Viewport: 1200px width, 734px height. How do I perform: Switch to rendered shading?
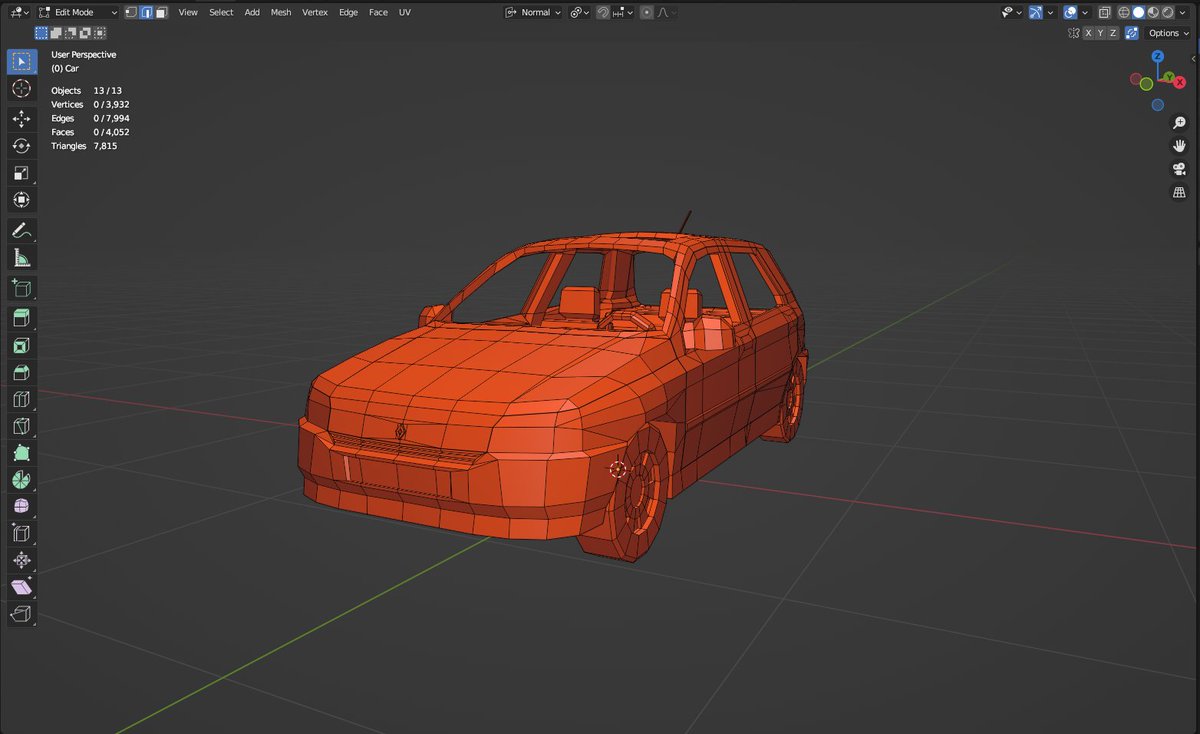[1167, 12]
